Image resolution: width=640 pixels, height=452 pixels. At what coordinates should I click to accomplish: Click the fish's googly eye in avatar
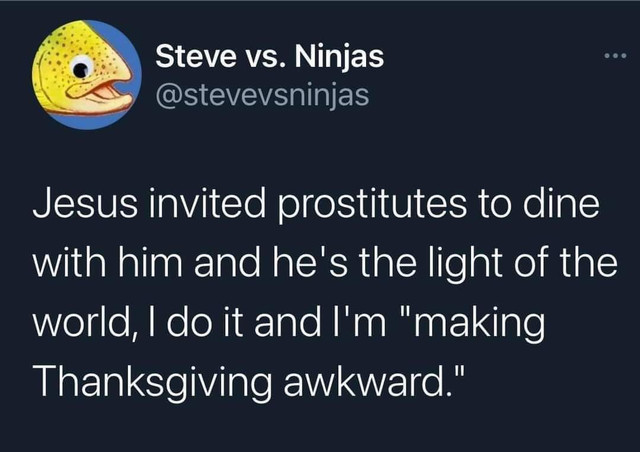point(82,67)
